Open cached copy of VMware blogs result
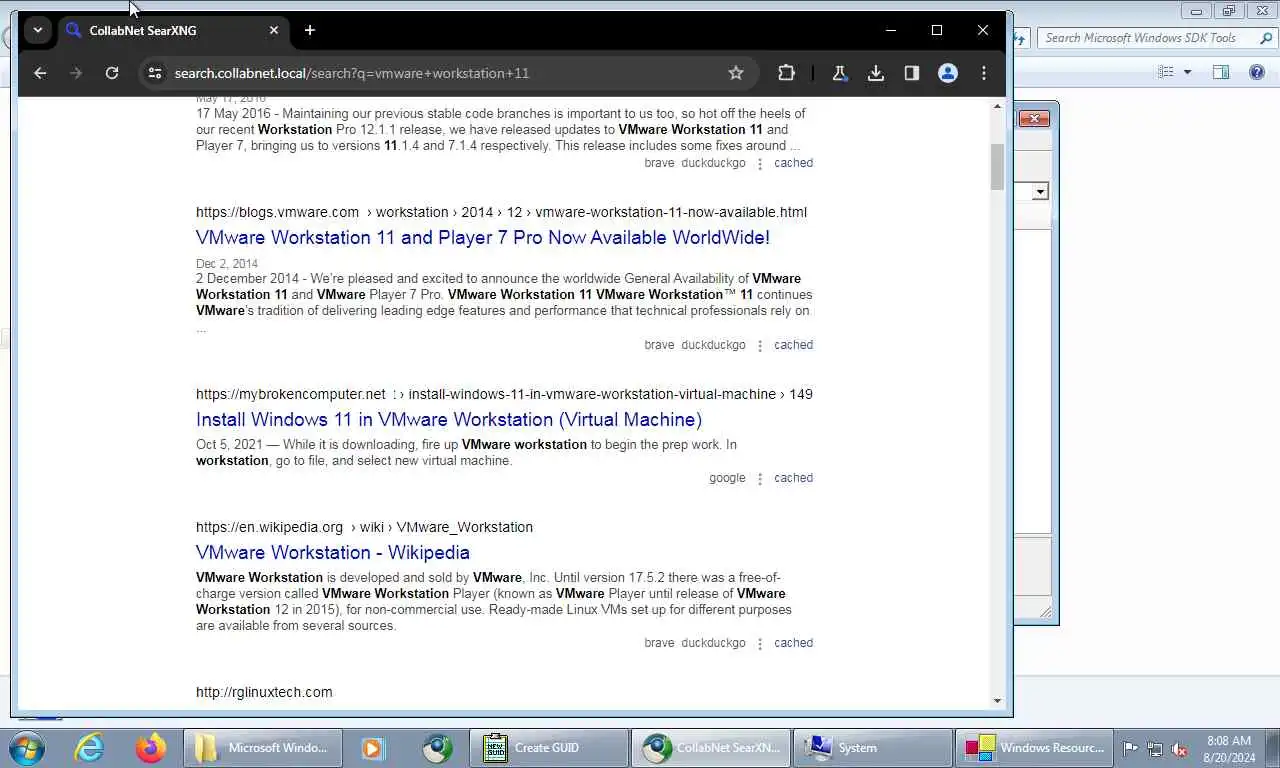 point(793,345)
